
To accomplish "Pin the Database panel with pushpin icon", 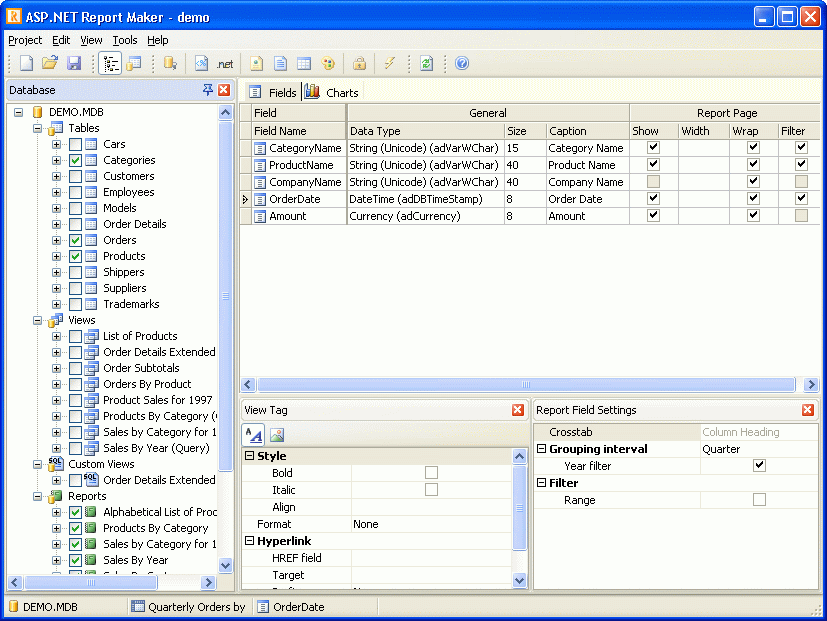I will click(207, 90).
